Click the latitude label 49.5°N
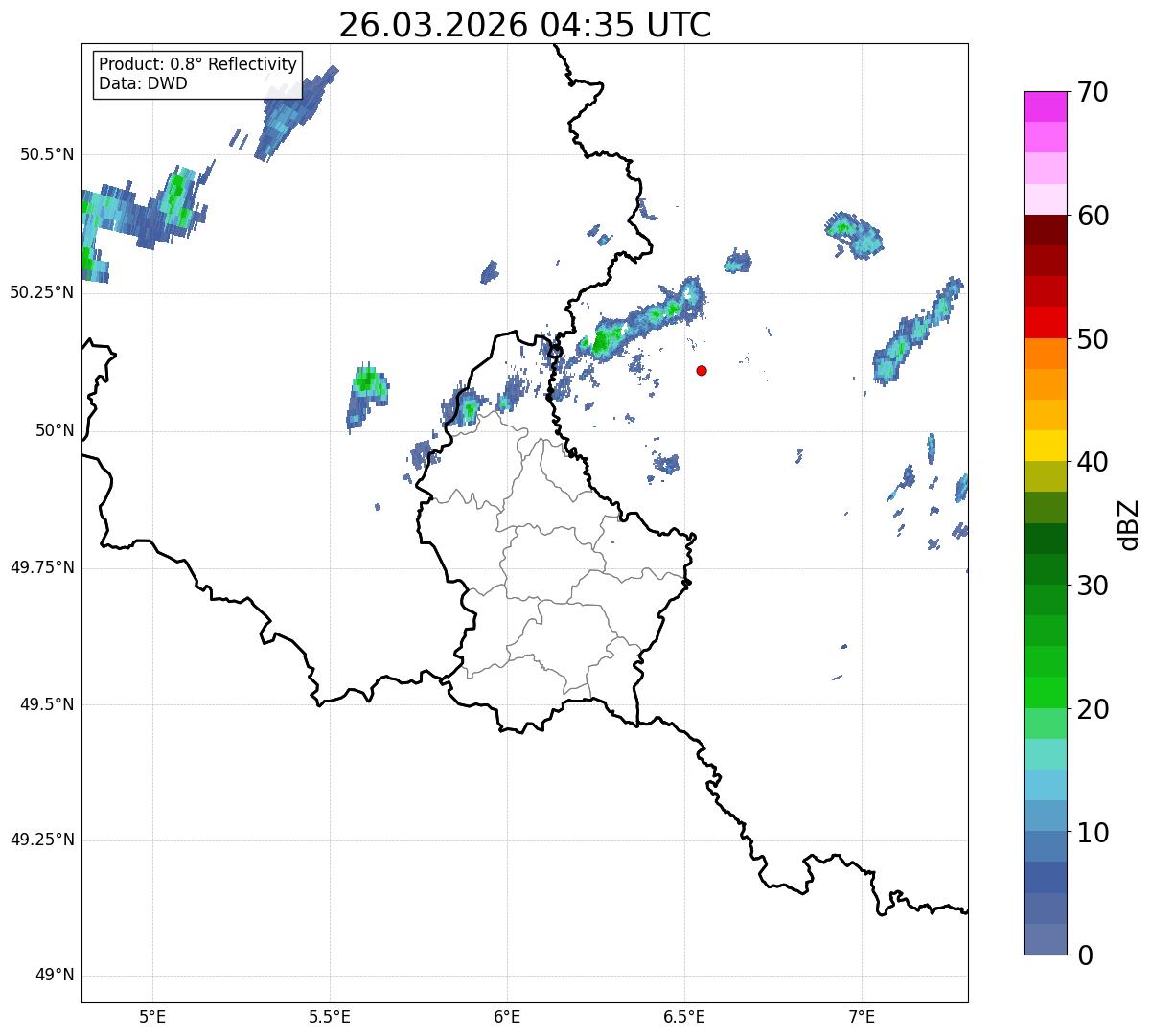 pyautogui.click(x=46, y=704)
